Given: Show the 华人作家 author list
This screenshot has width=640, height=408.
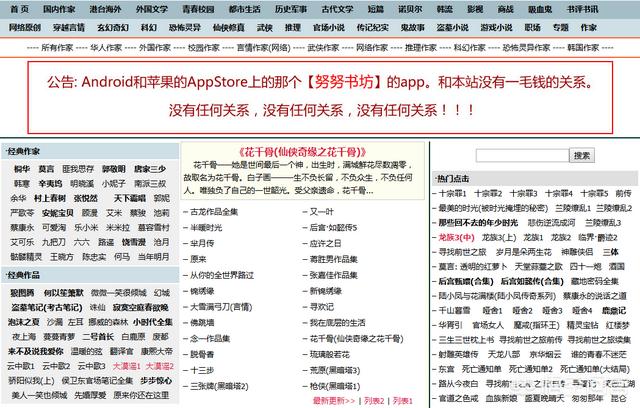Looking at the screenshot, I should pyautogui.click(x=106, y=48).
